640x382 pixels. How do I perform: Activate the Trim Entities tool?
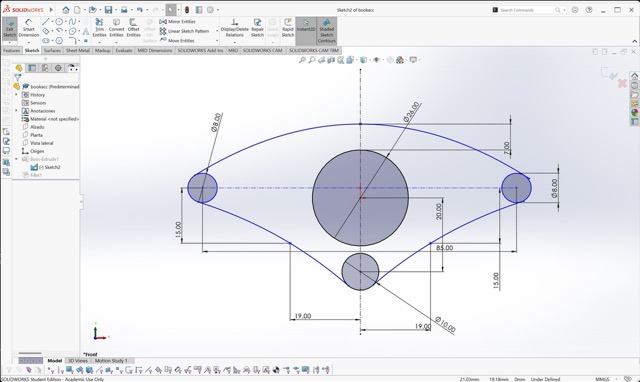pyautogui.click(x=99, y=28)
